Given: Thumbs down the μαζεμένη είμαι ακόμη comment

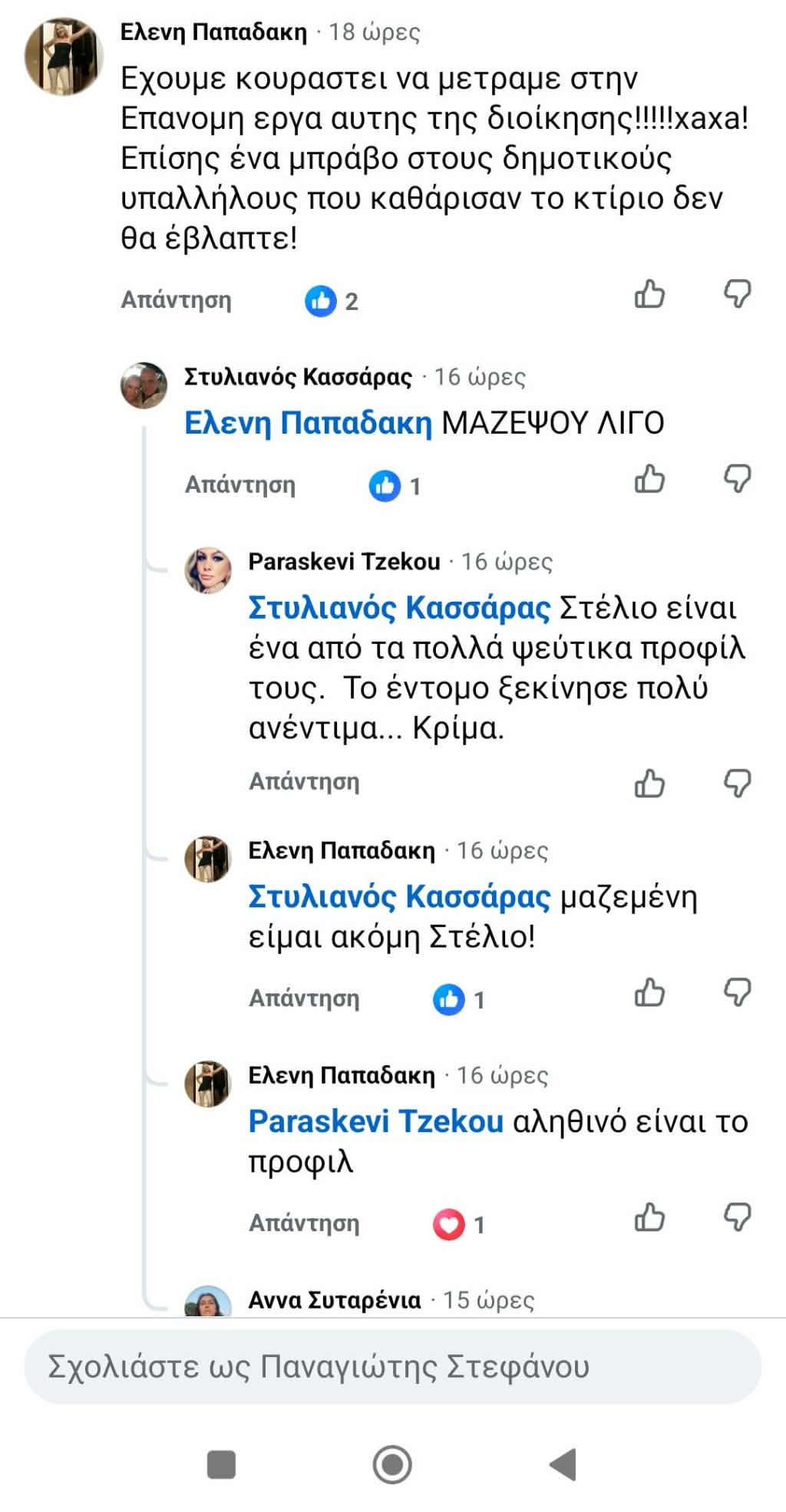Looking at the screenshot, I should click(737, 993).
